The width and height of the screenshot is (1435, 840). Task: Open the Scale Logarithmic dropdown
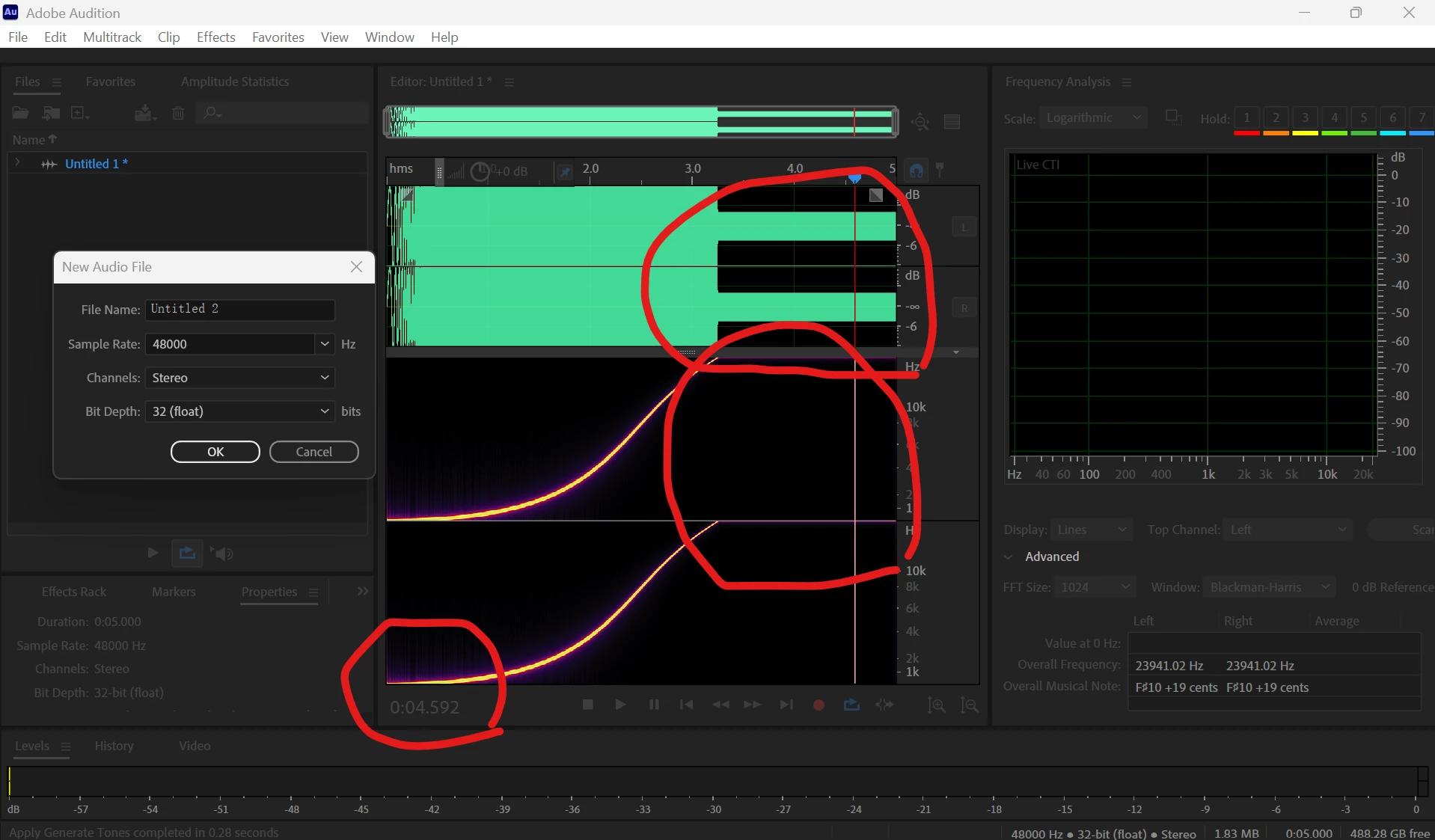coord(1093,117)
